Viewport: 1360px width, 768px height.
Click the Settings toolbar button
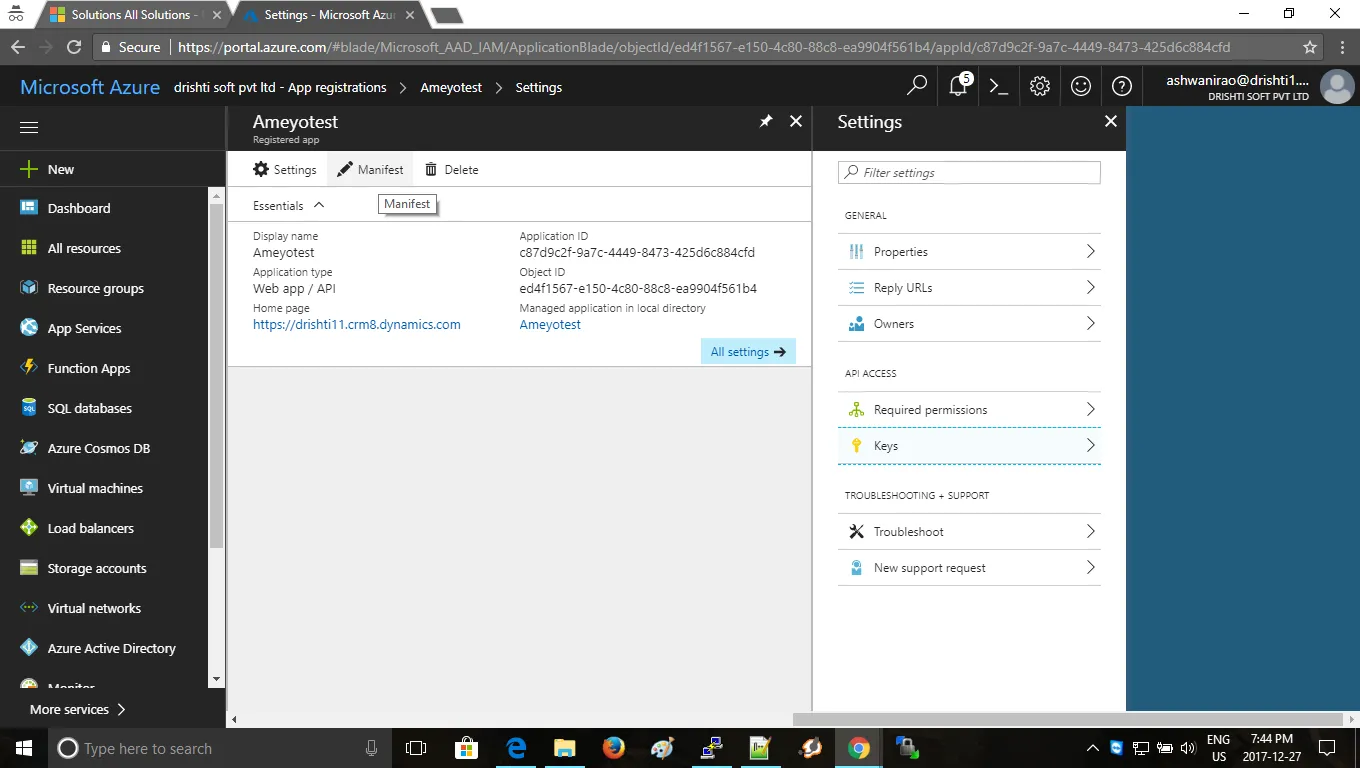click(285, 170)
